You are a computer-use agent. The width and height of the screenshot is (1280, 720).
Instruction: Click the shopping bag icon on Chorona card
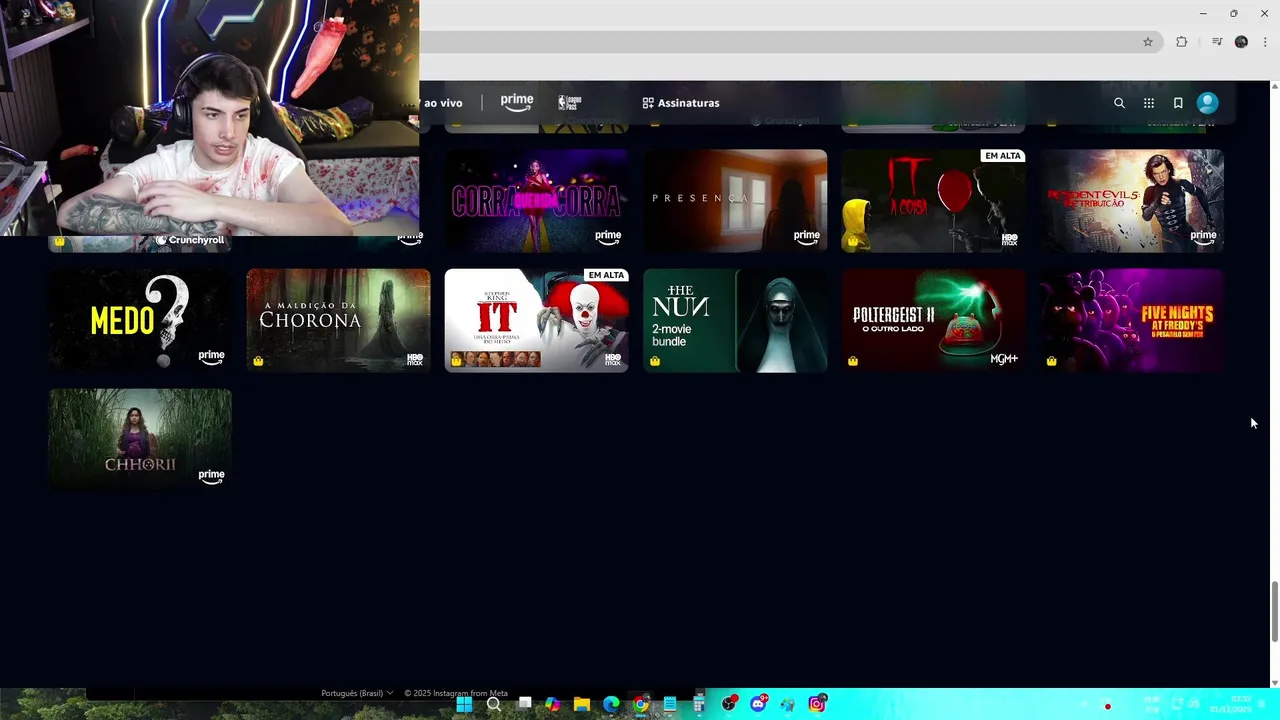[258, 361]
